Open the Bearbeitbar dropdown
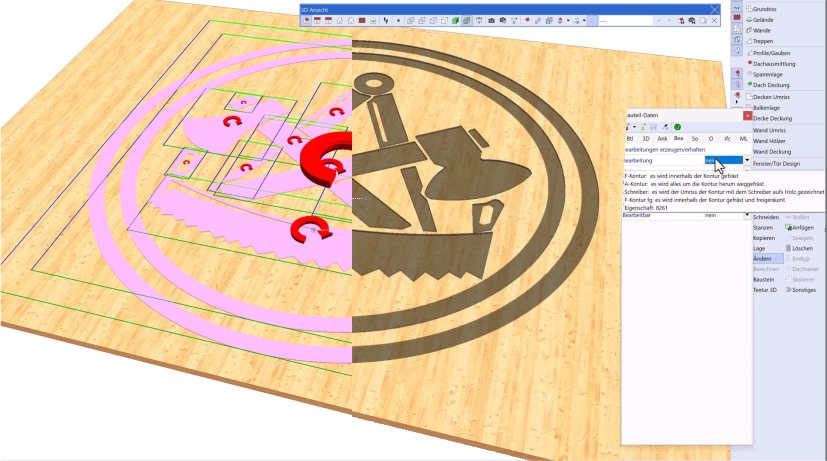Viewport: 827px width, 461px height. pos(746,215)
